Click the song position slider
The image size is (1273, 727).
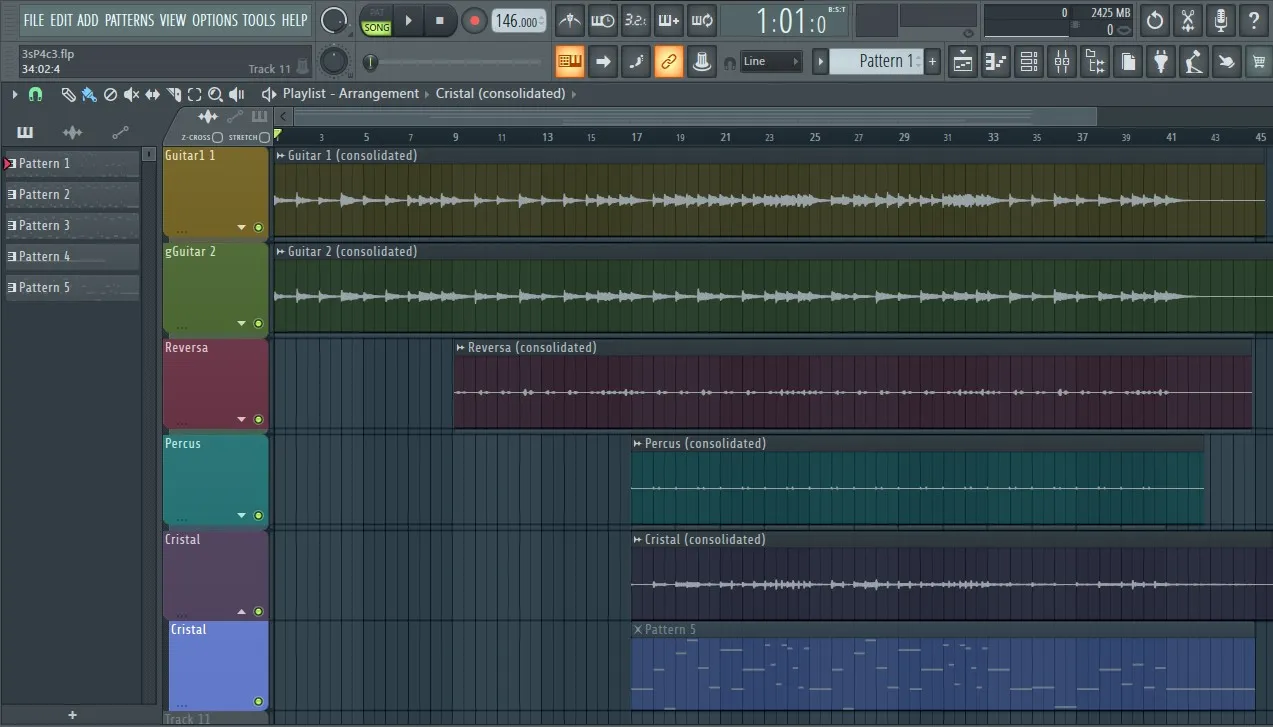[x=454, y=62]
